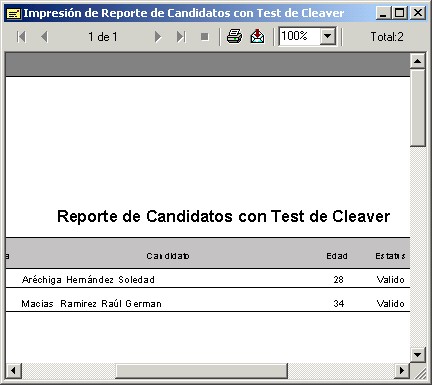Open the 100% zoom dropdown arrow
This screenshot has height=385, width=432.
(x=328, y=36)
